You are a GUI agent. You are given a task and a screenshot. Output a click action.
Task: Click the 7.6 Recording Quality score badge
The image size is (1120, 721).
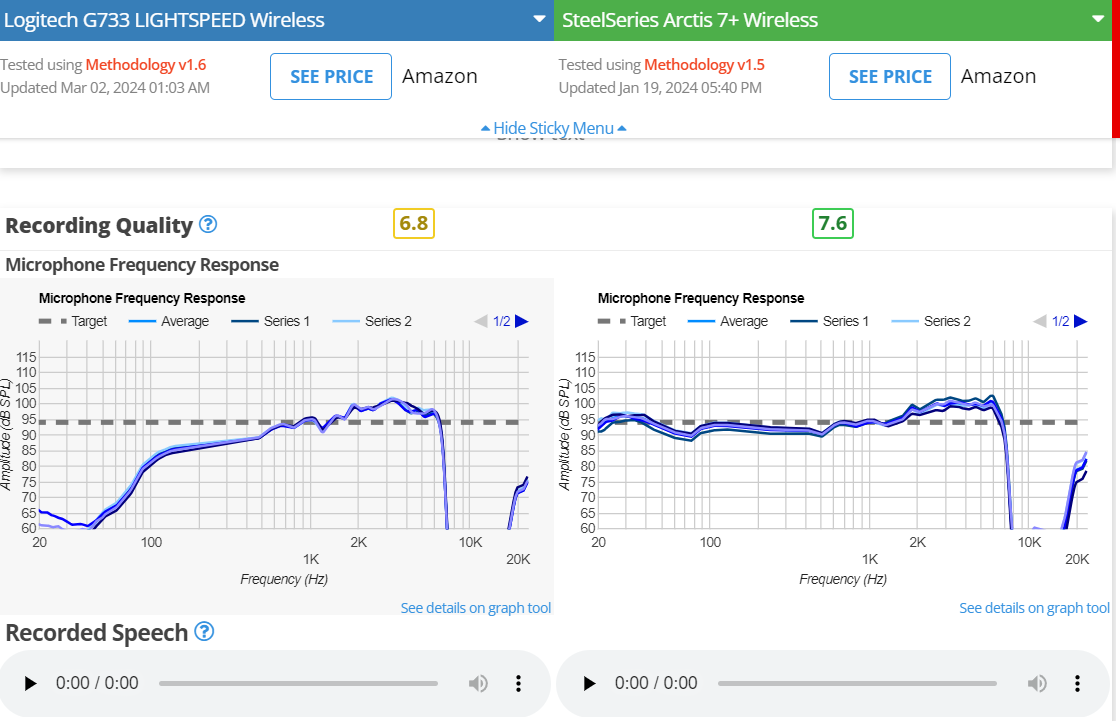pyautogui.click(x=833, y=224)
